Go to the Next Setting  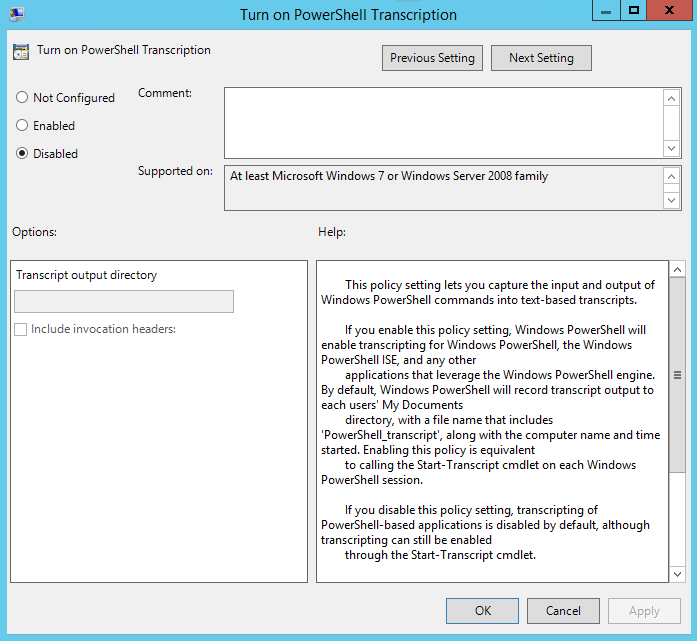541,58
